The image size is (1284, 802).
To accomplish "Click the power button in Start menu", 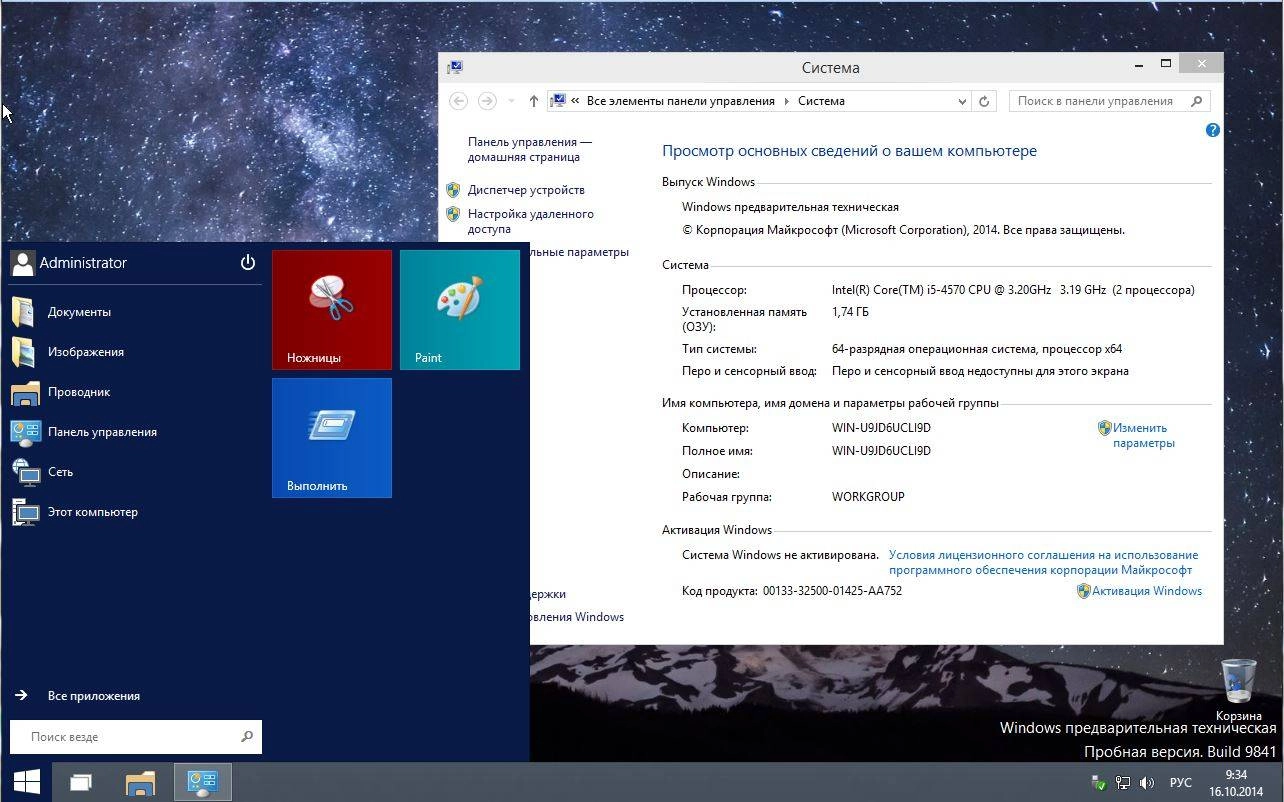I will click(x=248, y=263).
